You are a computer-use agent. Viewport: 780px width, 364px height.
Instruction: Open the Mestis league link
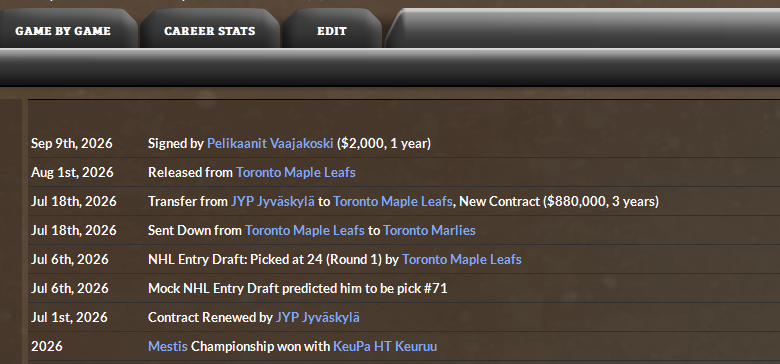point(168,346)
